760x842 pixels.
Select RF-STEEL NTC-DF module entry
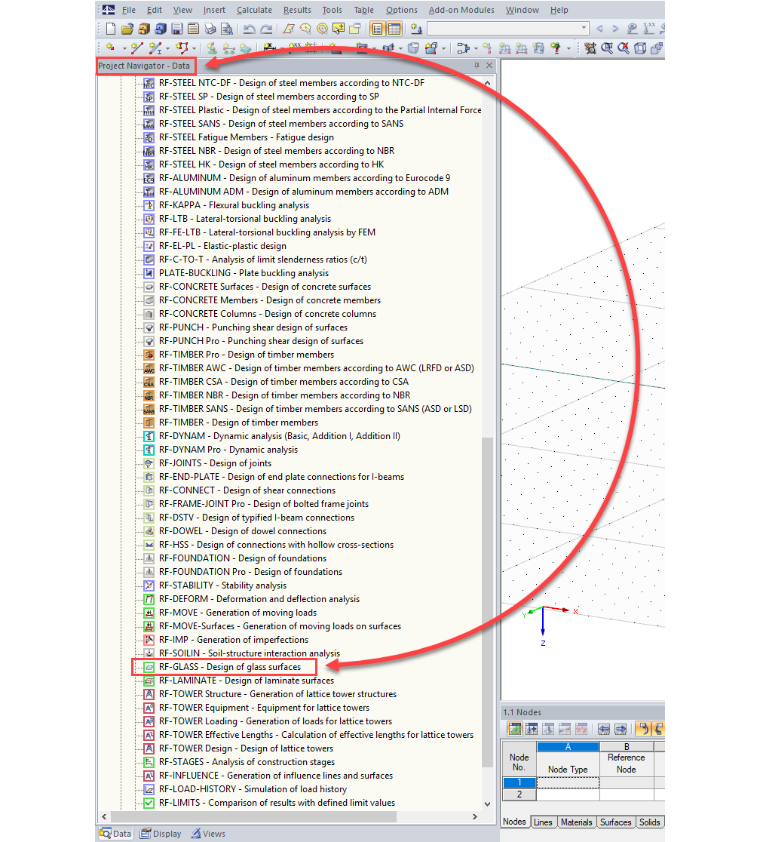point(292,83)
